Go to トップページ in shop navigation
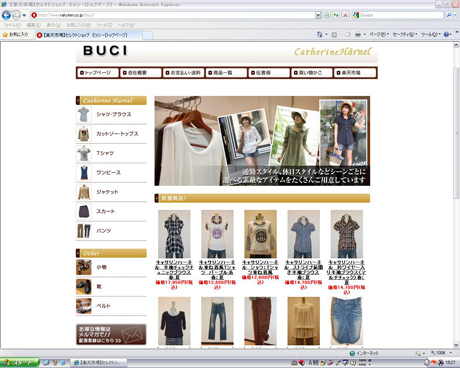 (x=98, y=73)
